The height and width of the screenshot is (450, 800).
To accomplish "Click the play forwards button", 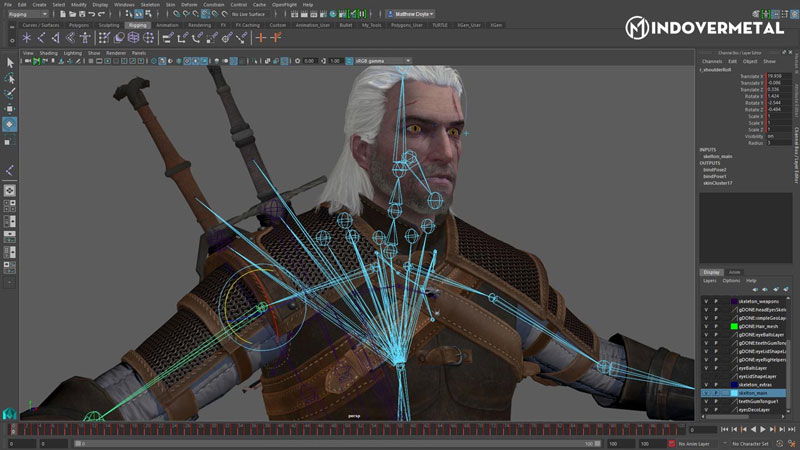I will (x=763, y=430).
